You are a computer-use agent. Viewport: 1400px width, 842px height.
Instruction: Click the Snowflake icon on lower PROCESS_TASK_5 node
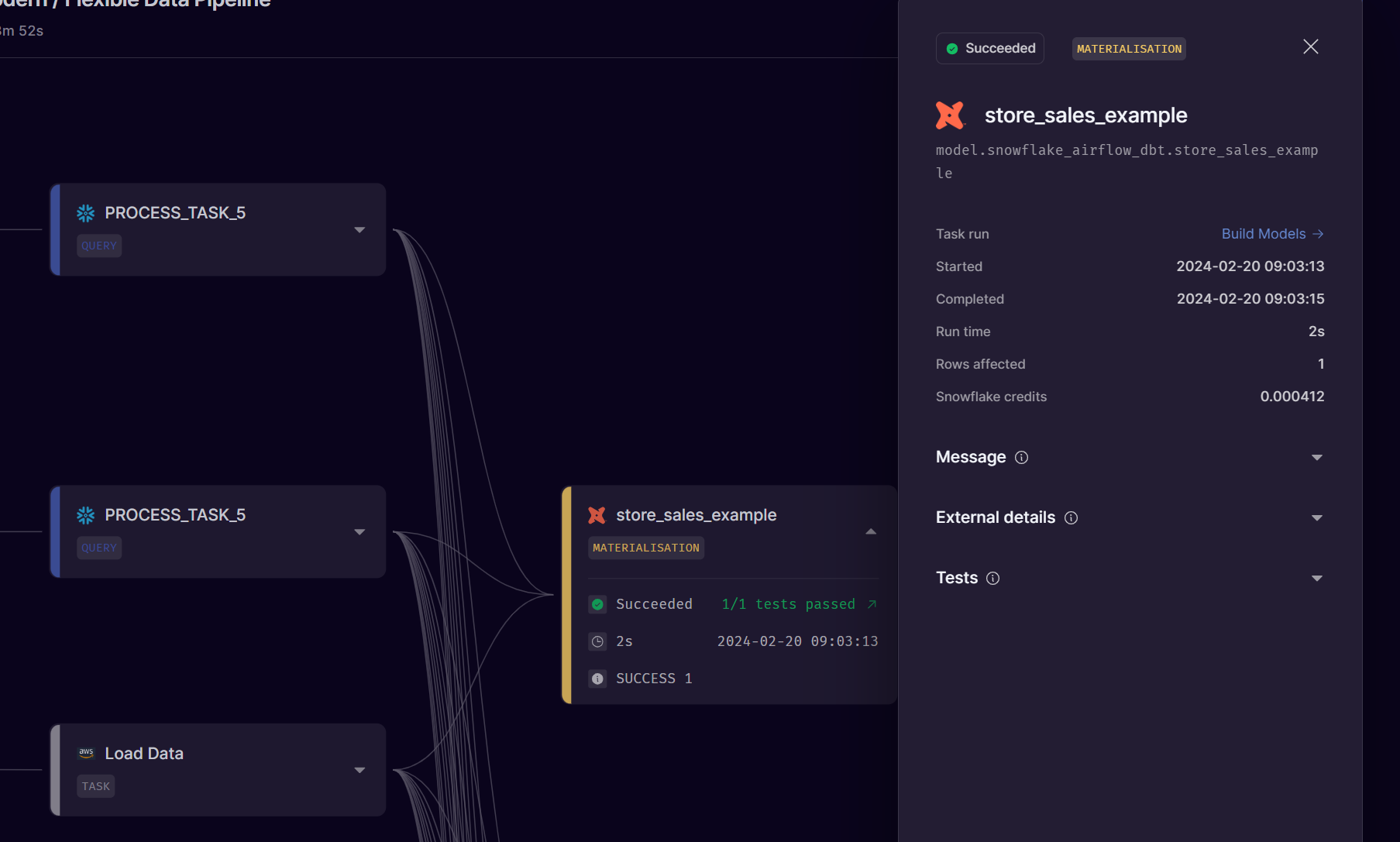[x=86, y=515]
